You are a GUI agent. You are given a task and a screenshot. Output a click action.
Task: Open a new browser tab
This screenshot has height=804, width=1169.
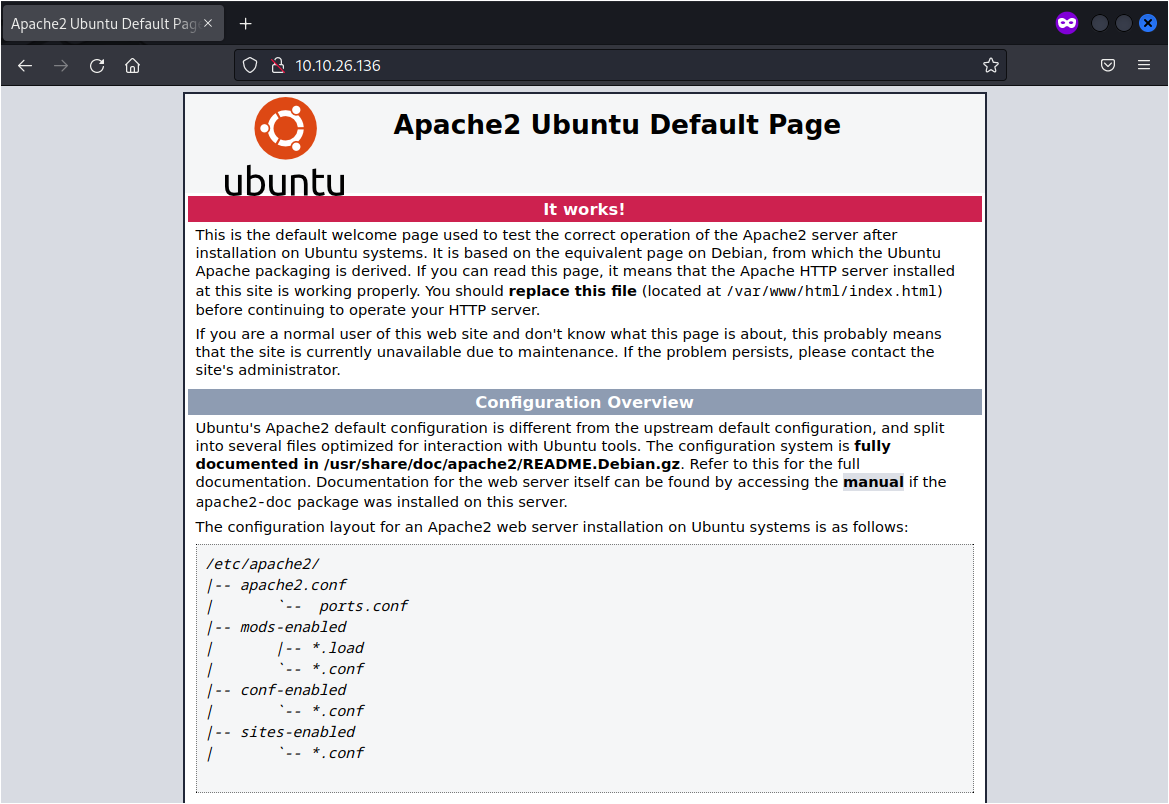[x=245, y=22]
